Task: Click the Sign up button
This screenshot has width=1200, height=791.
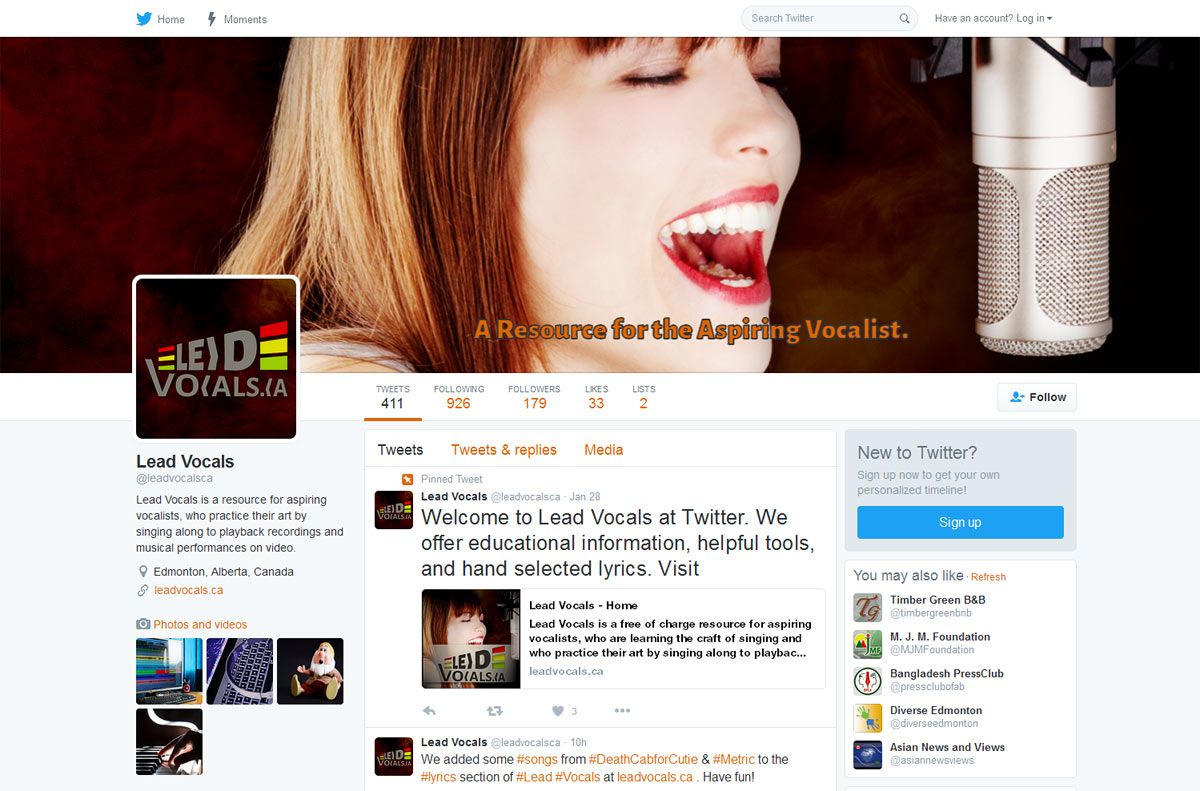Action: pyautogui.click(x=960, y=522)
